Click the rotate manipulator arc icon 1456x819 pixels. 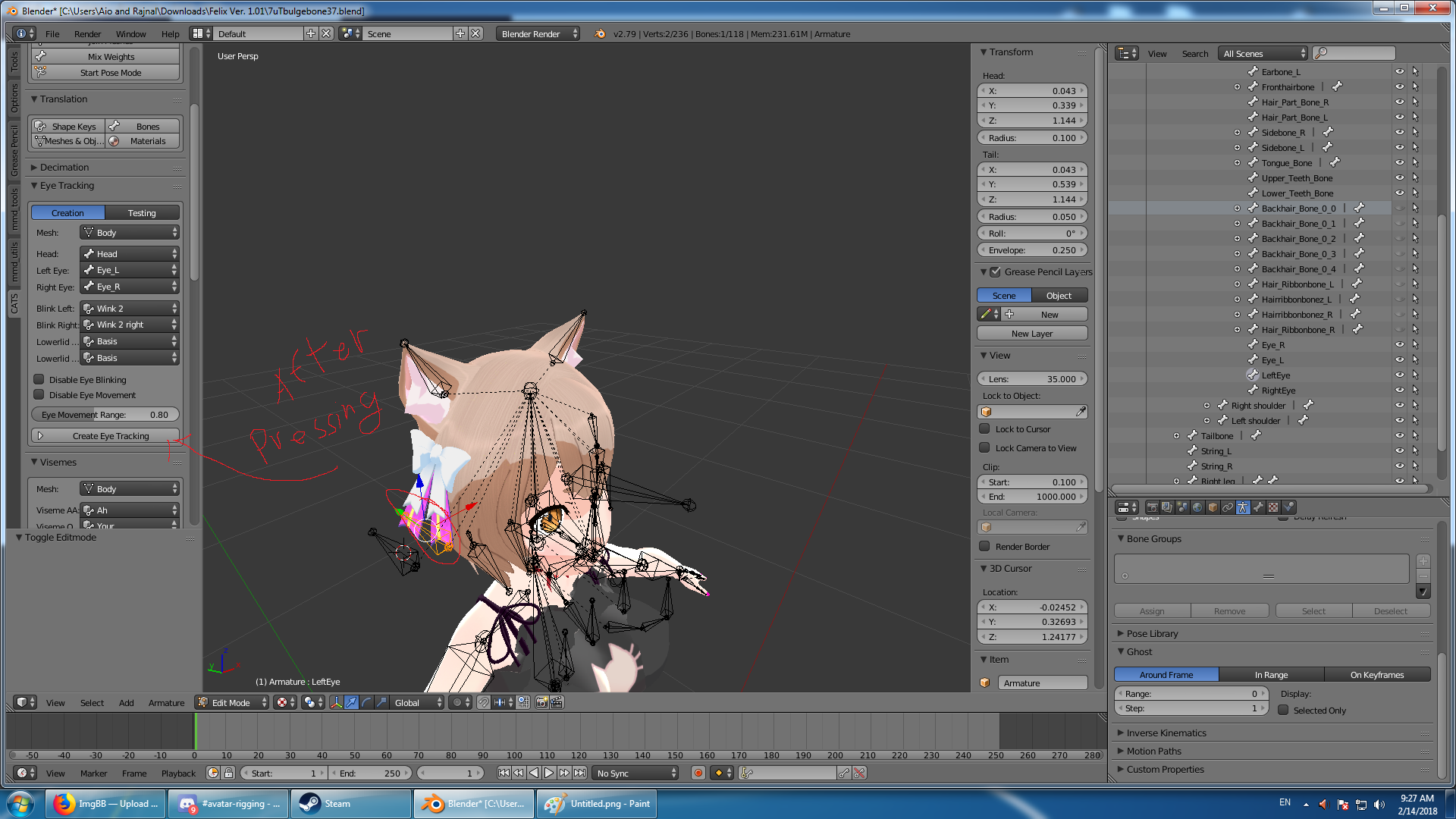click(x=366, y=702)
